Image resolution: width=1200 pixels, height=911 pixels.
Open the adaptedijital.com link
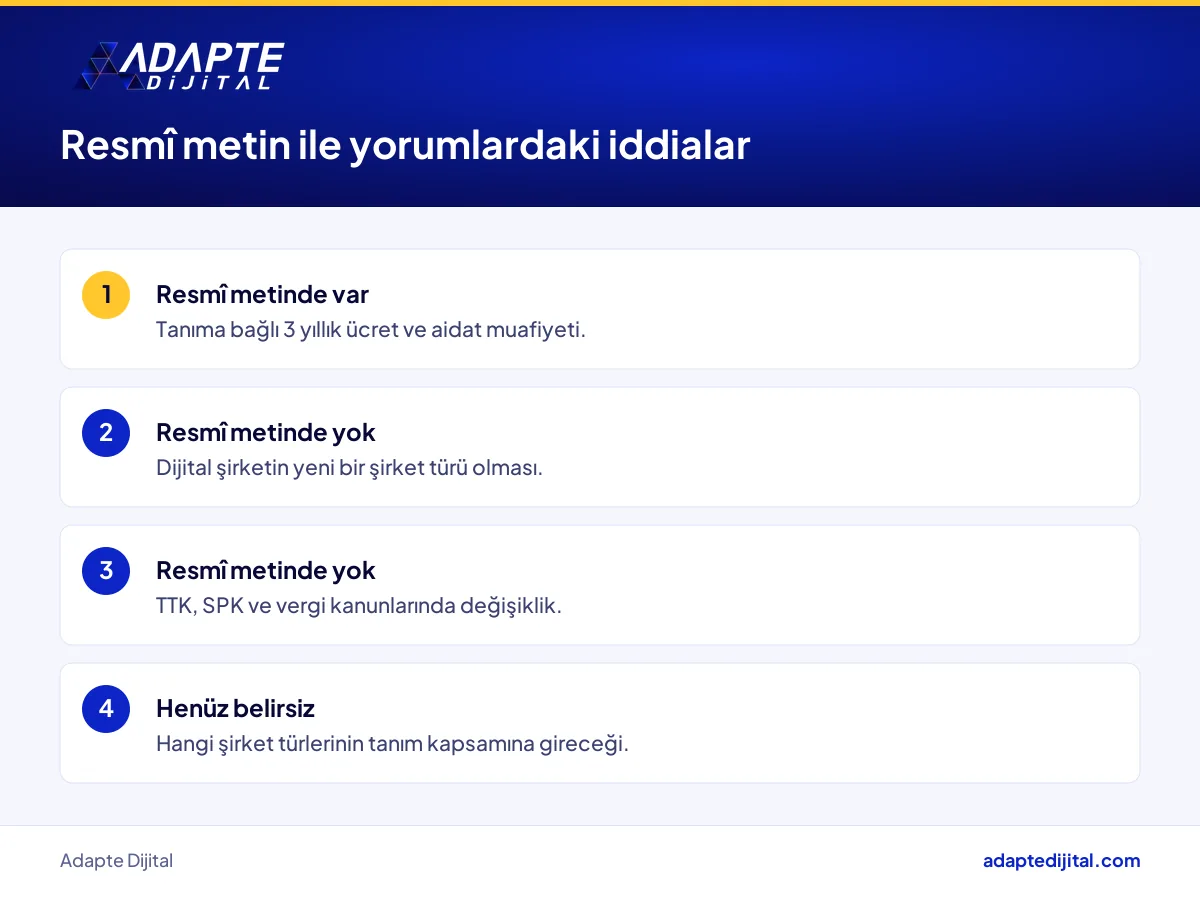tap(1061, 861)
